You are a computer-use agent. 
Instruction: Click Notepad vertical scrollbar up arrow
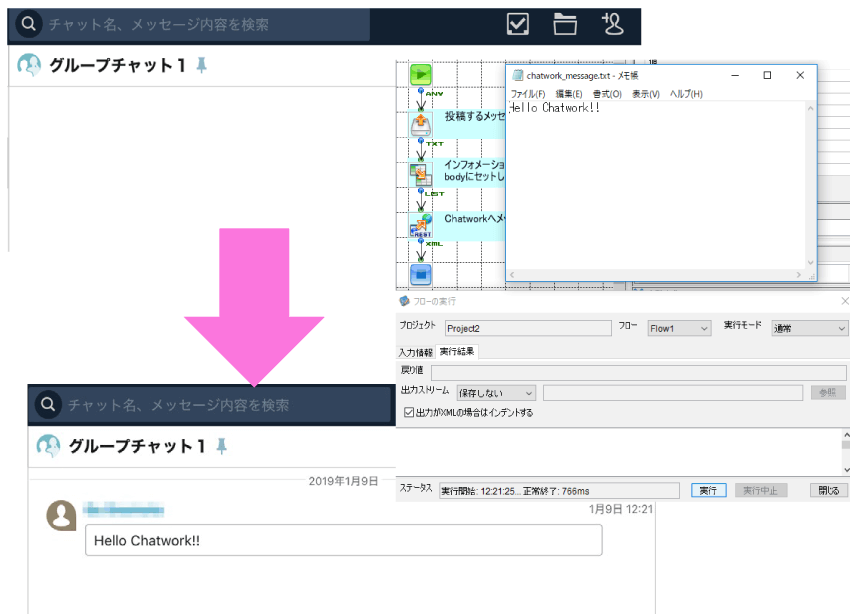coord(811,108)
